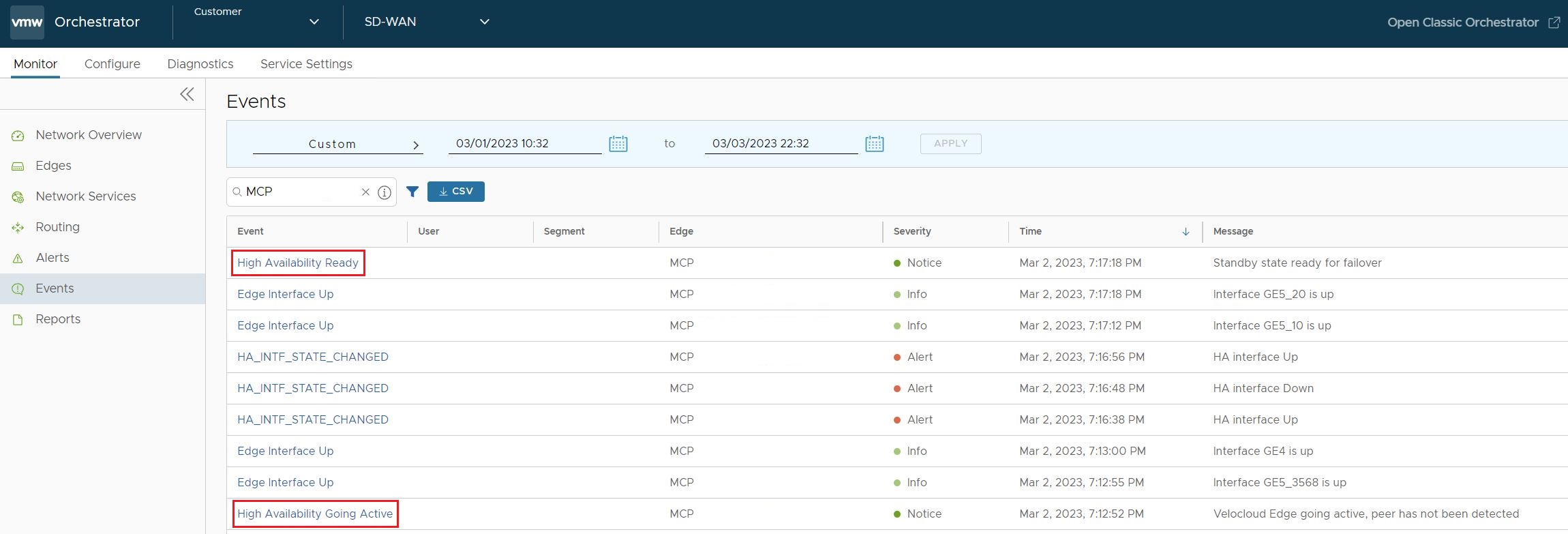The width and height of the screenshot is (1568, 534).
Task: Open the events filter funnel
Action: click(x=412, y=192)
